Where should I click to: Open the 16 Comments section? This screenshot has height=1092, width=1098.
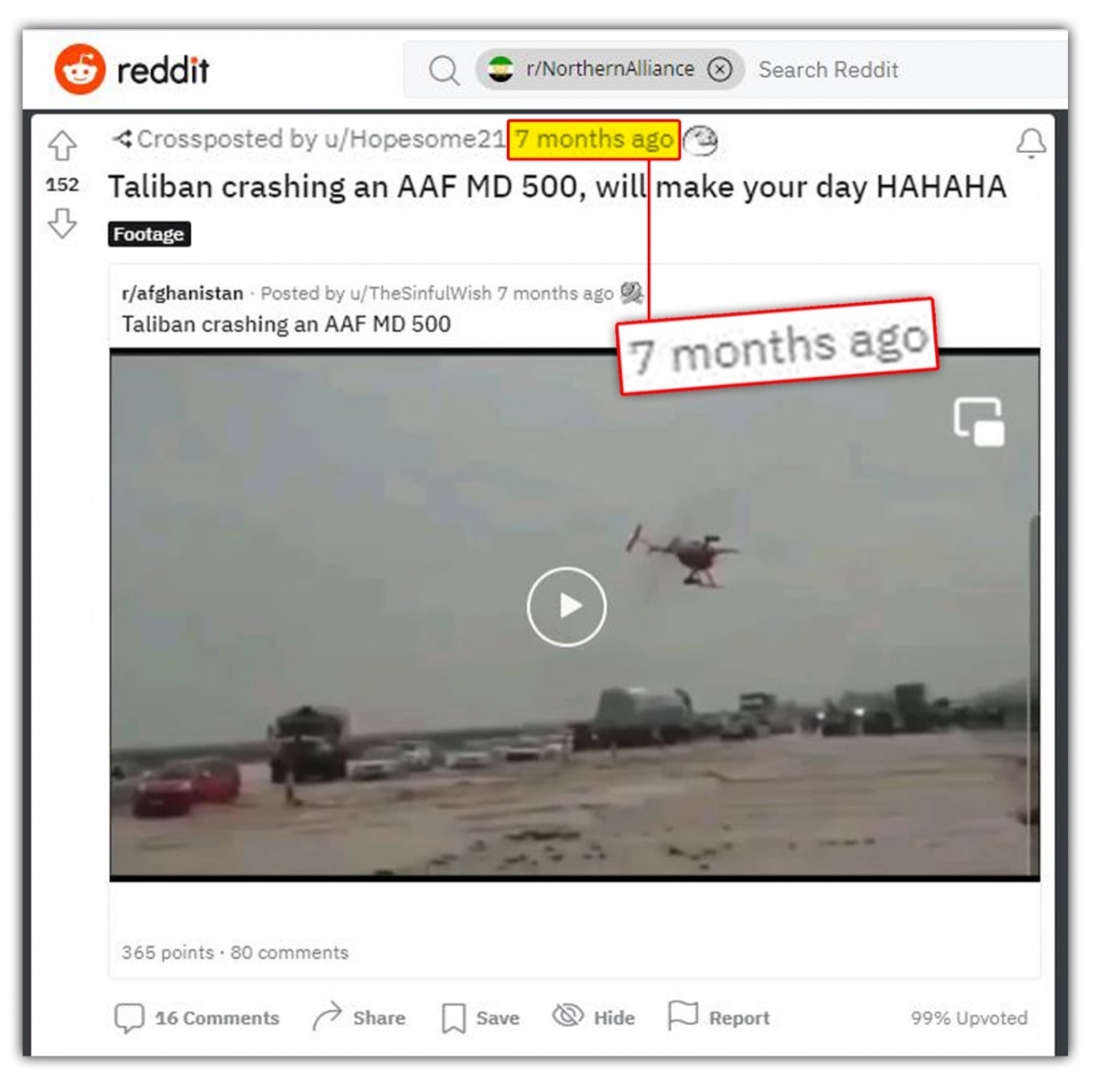(x=197, y=1018)
